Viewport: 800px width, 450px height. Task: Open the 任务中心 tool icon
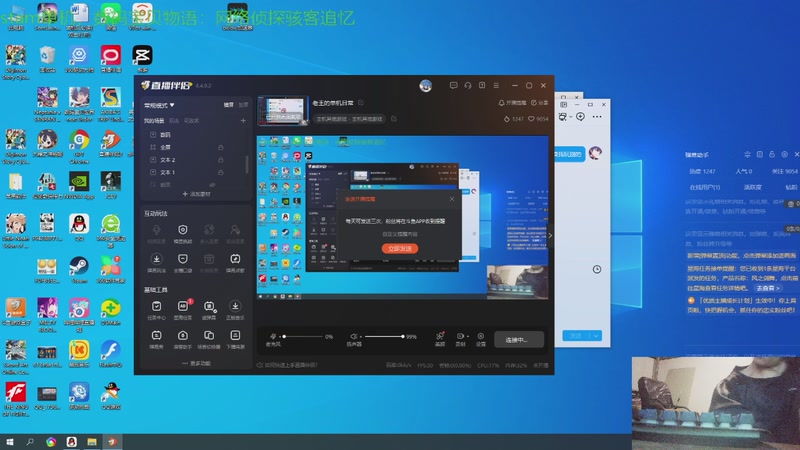coord(156,306)
